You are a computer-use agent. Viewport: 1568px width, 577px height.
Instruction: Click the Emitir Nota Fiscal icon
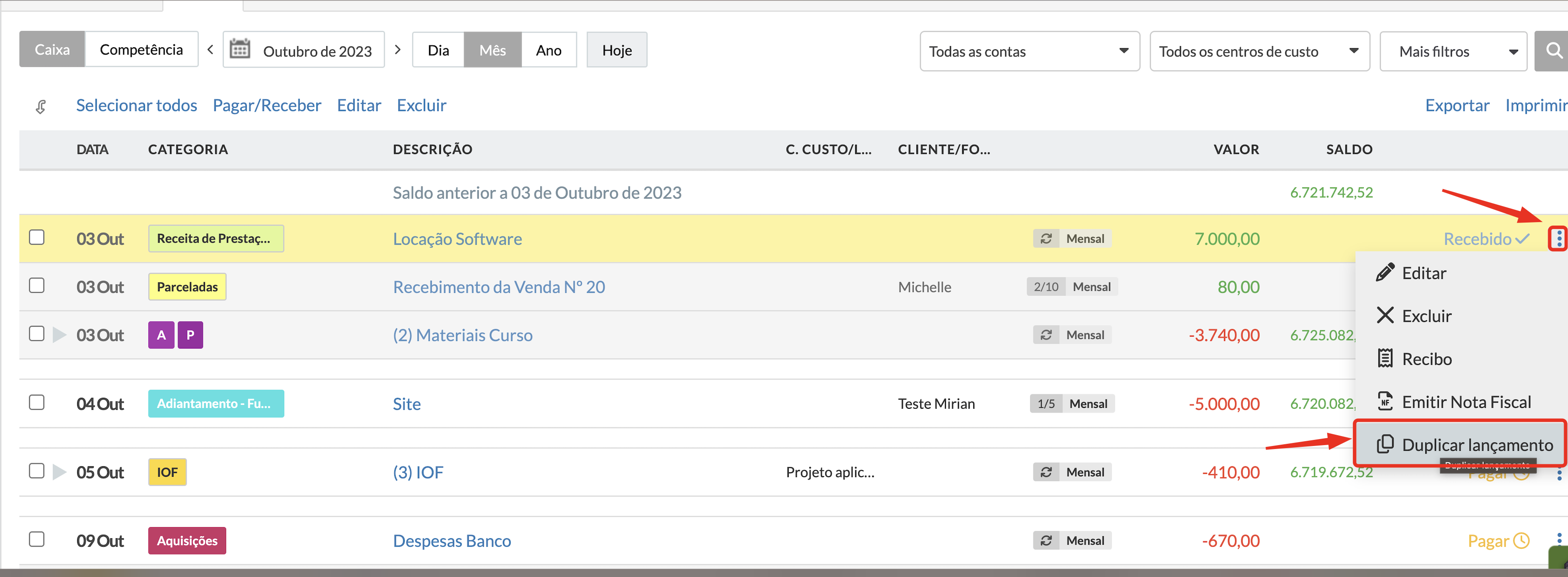click(1385, 401)
